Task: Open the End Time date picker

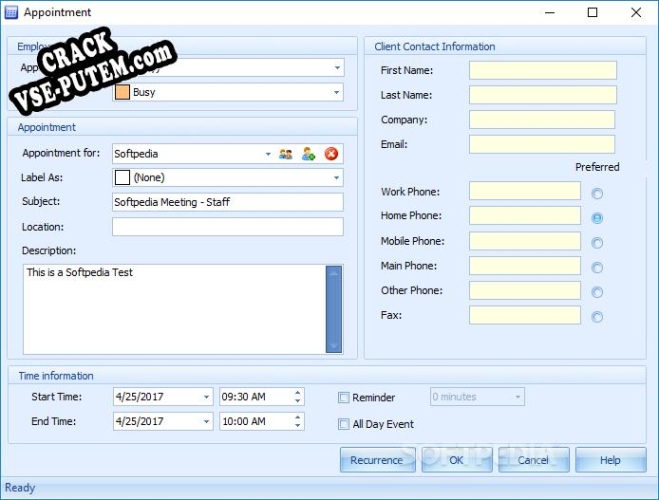Action: tap(206, 421)
